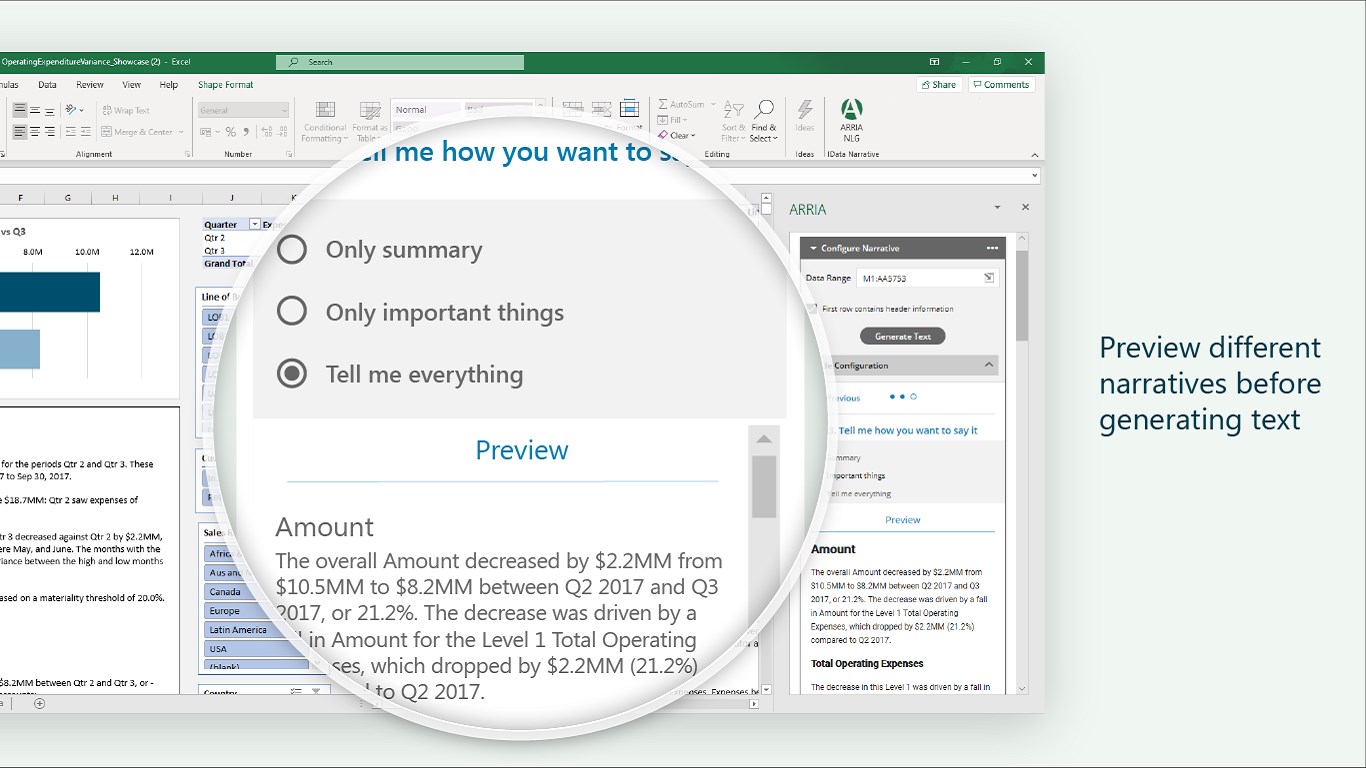This screenshot has height=768, width=1366.
Task: Middle-align cell contents vertically
Action: pos(35,110)
